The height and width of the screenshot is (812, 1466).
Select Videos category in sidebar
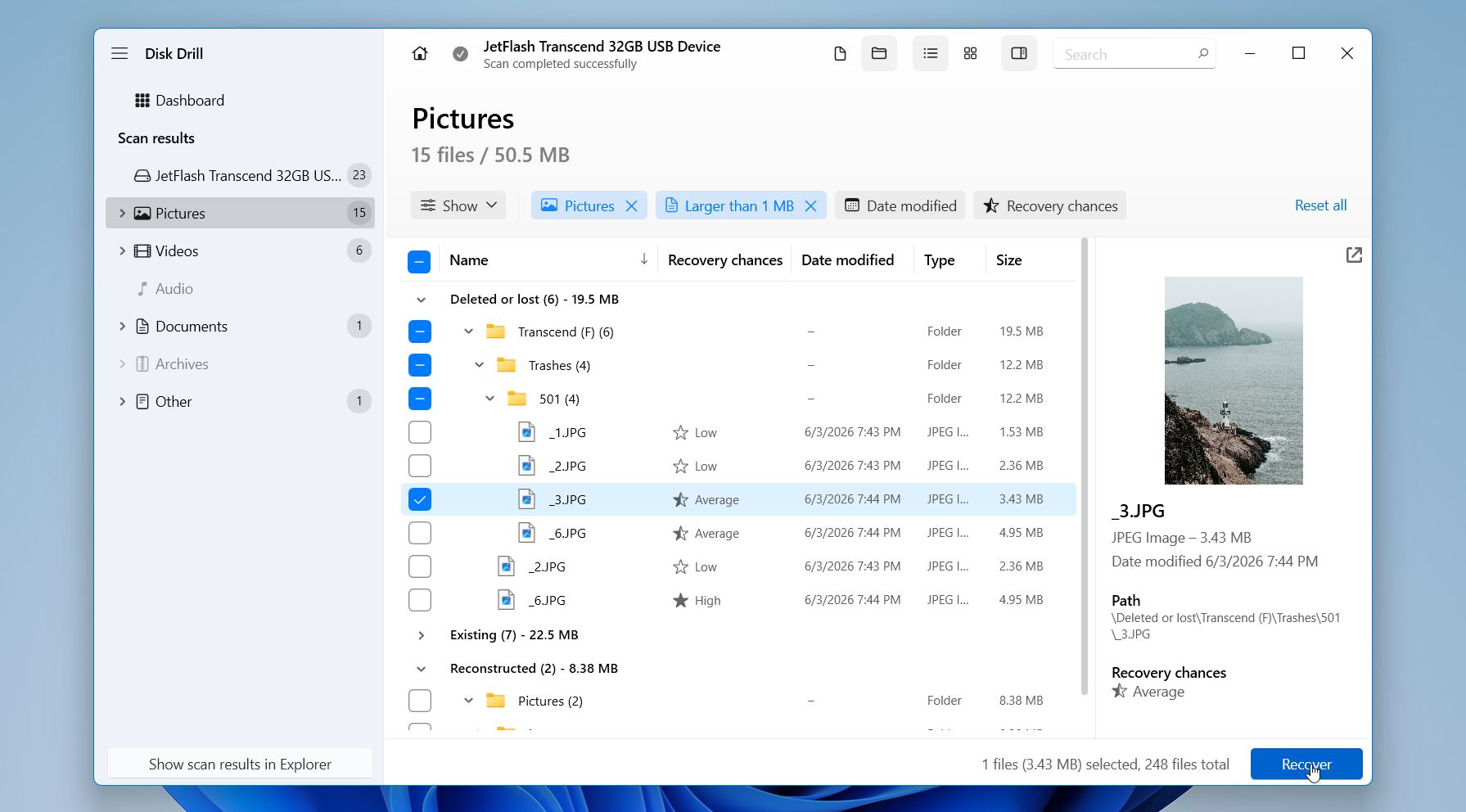pyautogui.click(x=240, y=250)
